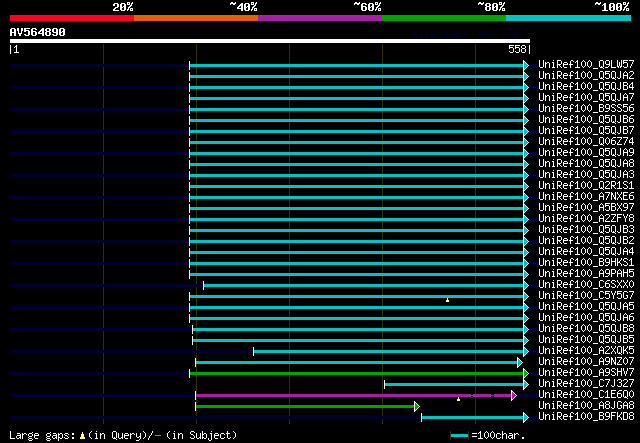Select the UniRef100_Q5QJA6 label
Viewport: 640px width, 443px height.
click(x=586, y=317)
